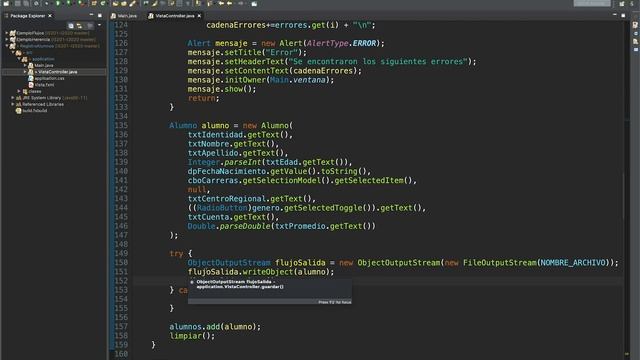Expand the clases package node
640x360 pixels.
[x=19, y=91]
